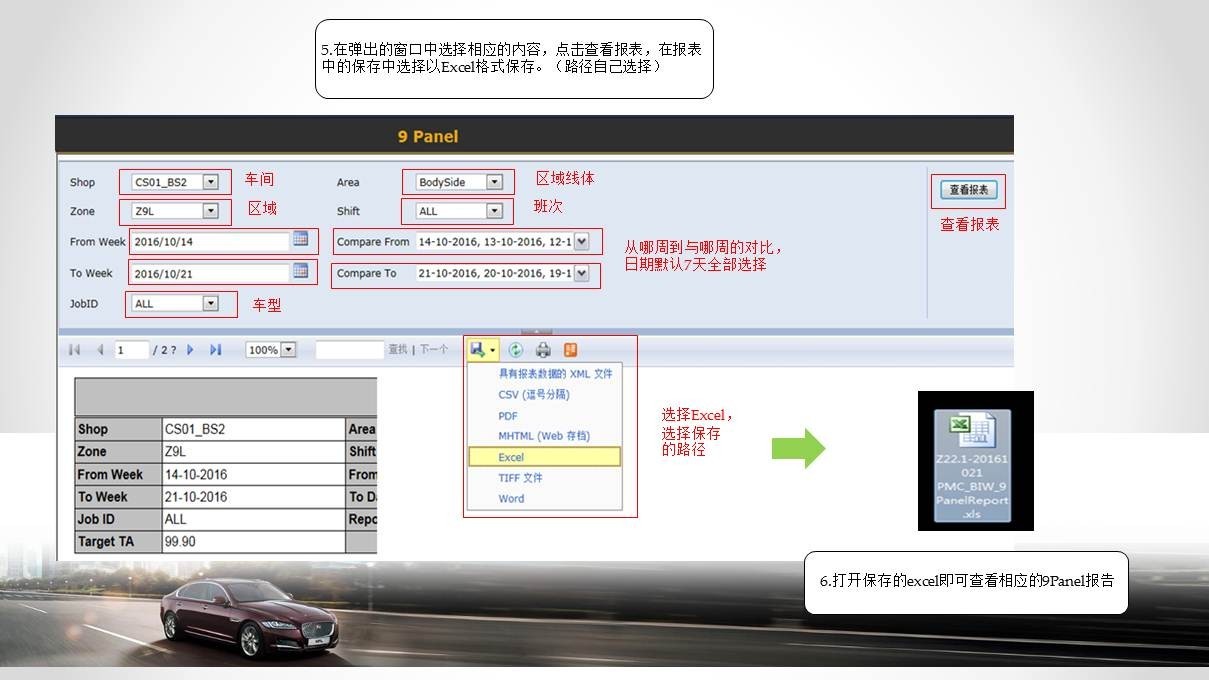Click the 查看报表 view report button

(968, 190)
